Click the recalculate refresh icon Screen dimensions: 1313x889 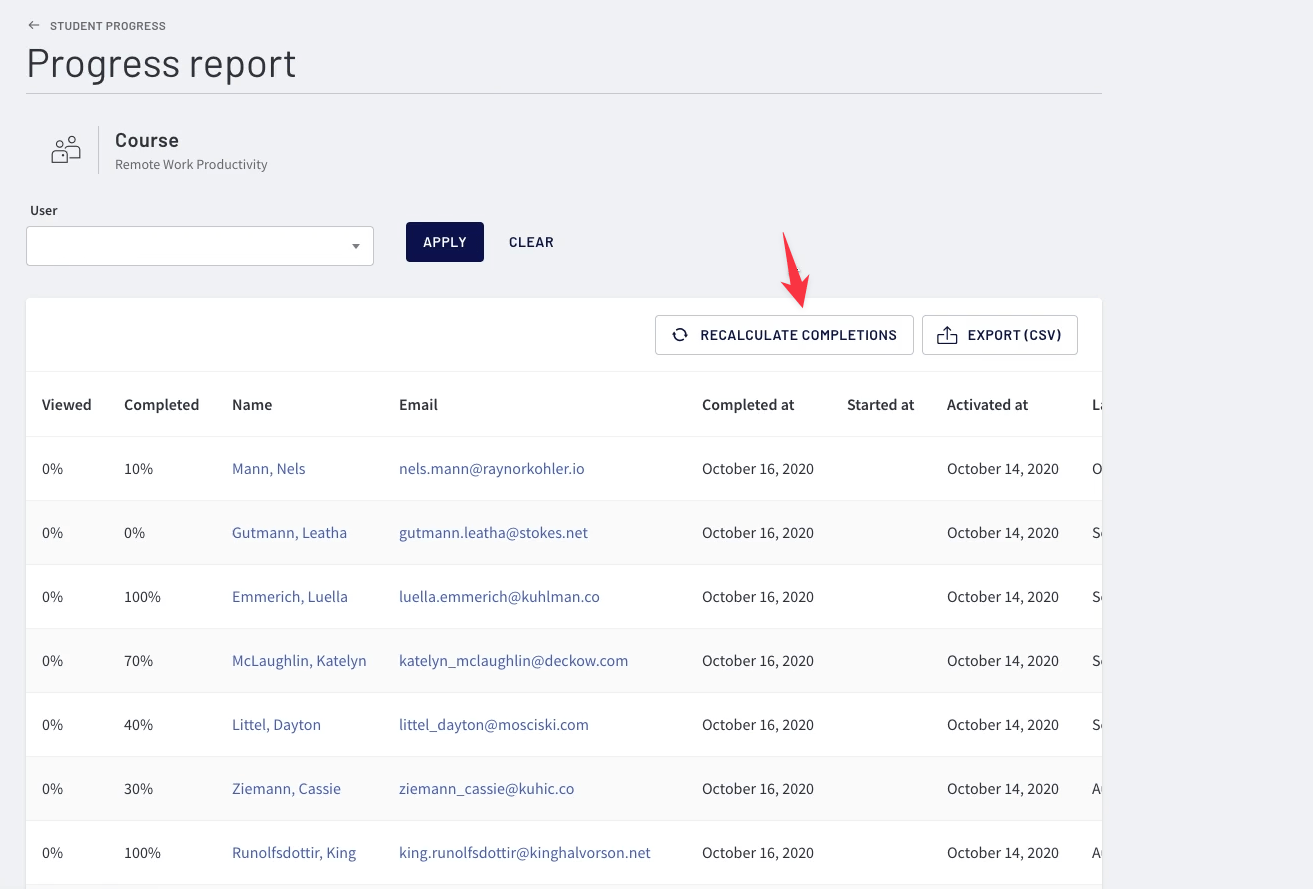680,335
